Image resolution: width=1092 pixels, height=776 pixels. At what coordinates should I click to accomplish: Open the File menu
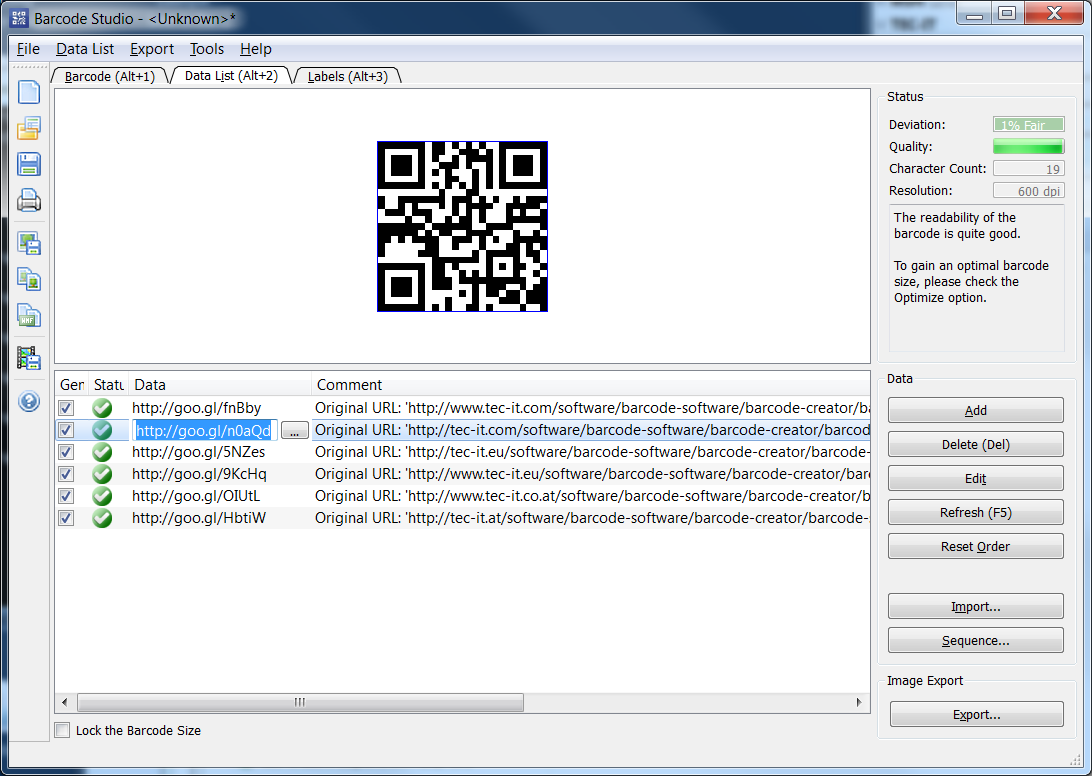pos(28,49)
